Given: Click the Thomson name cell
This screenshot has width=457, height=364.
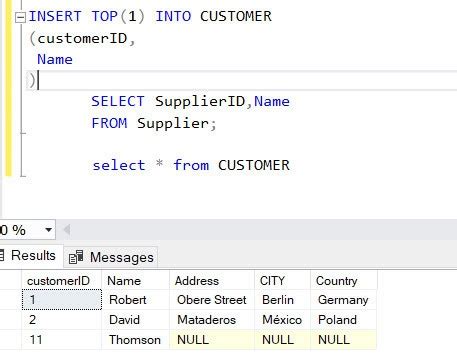Looking at the screenshot, I should (135, 340).
